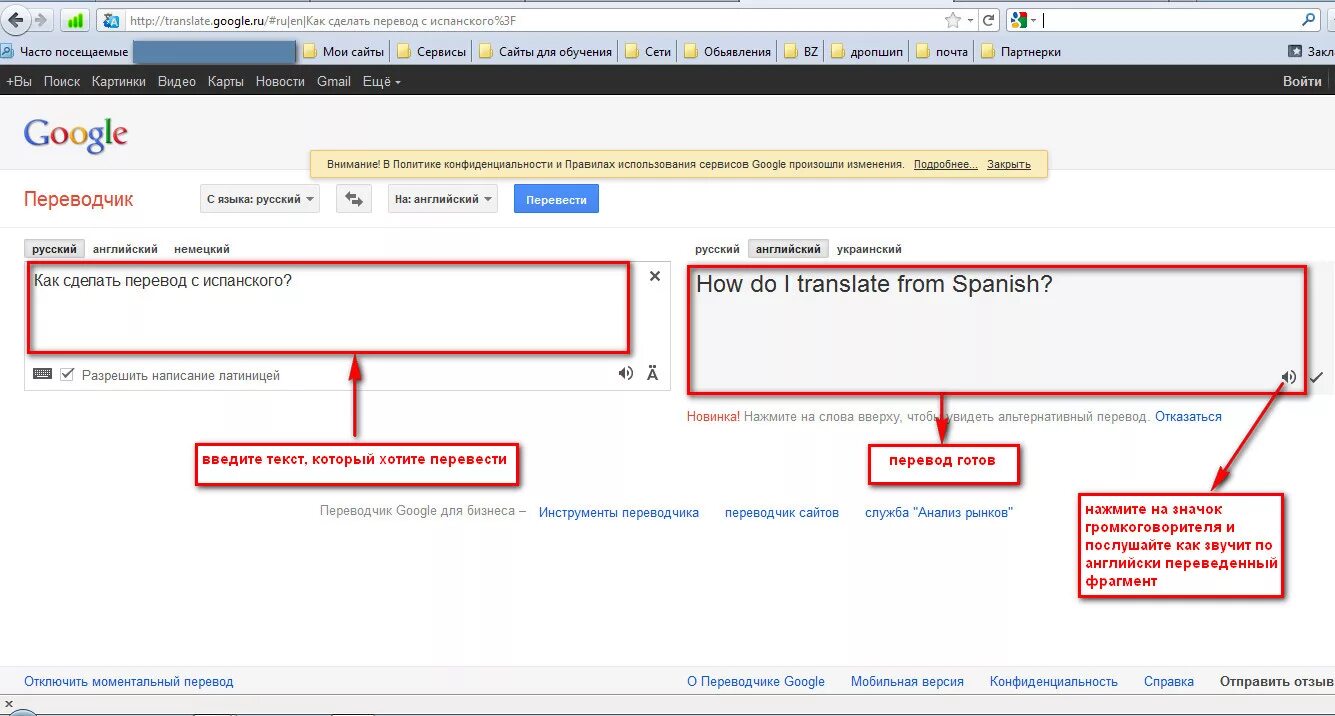
Task: Choose search engine via Google icon dropdown
Action: coord(1024,20)
